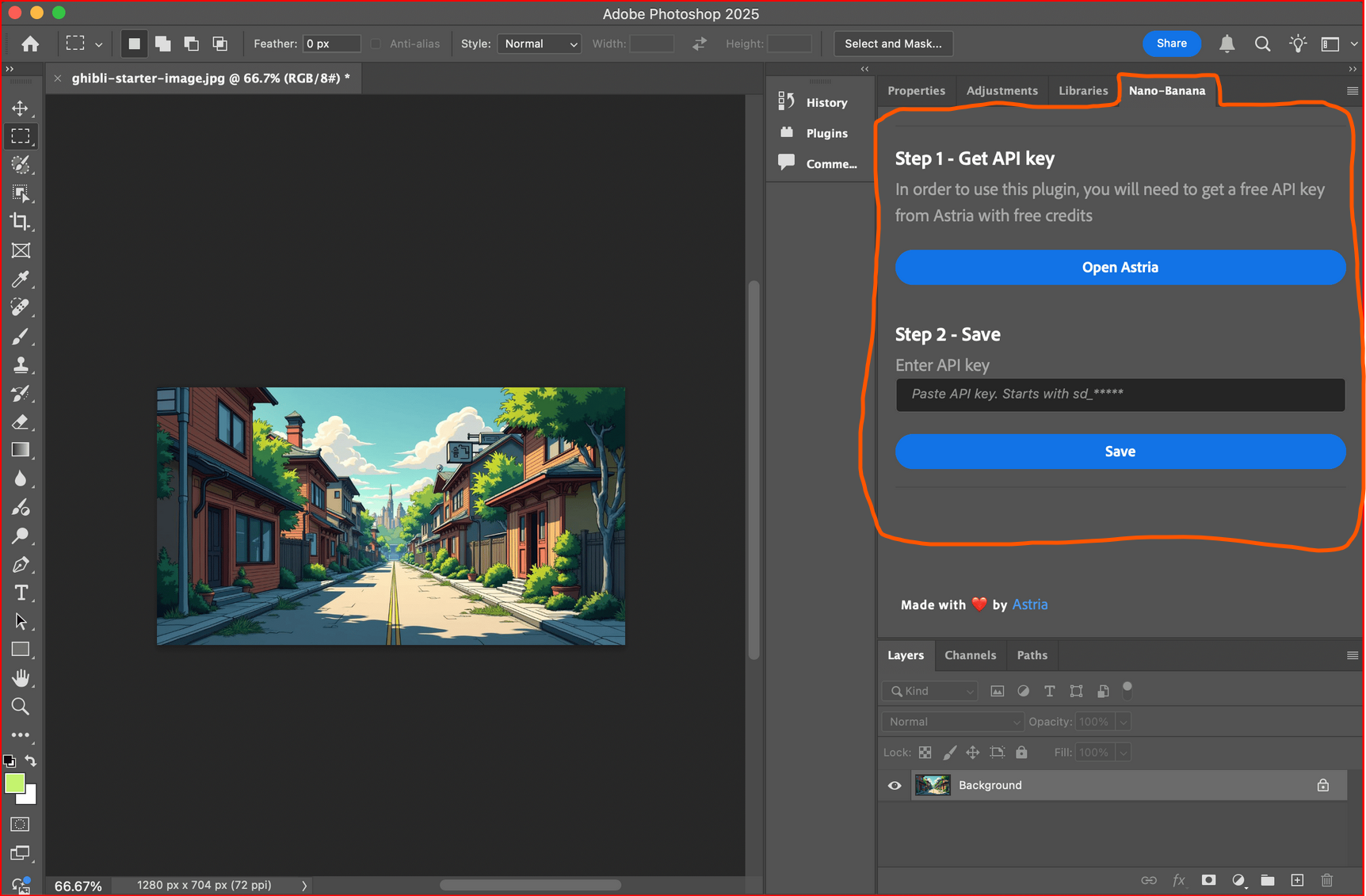The image size is (1366, 896).
Task: Toggle layer filter on/off switch
Action: (1128, 689)
